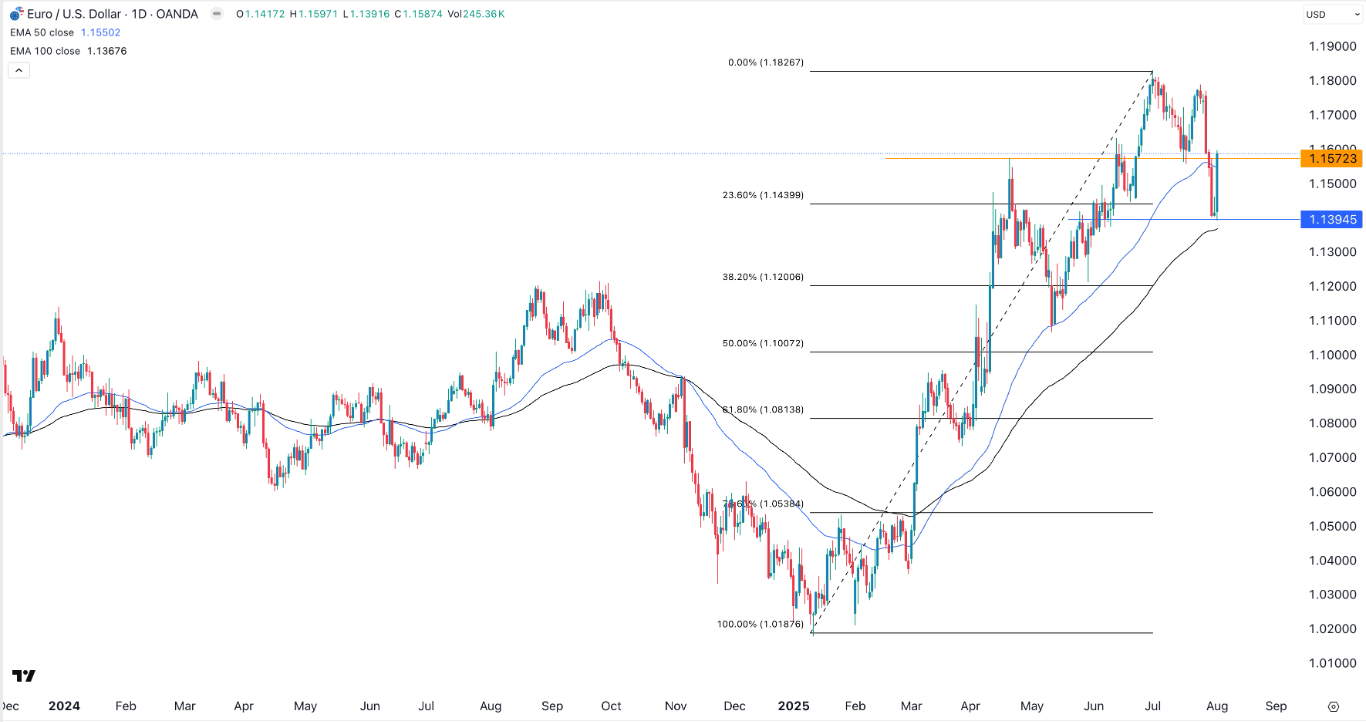1366x722 pixels.
Task: Select the EMA 50 close indicator label
Action: point(41,33)
